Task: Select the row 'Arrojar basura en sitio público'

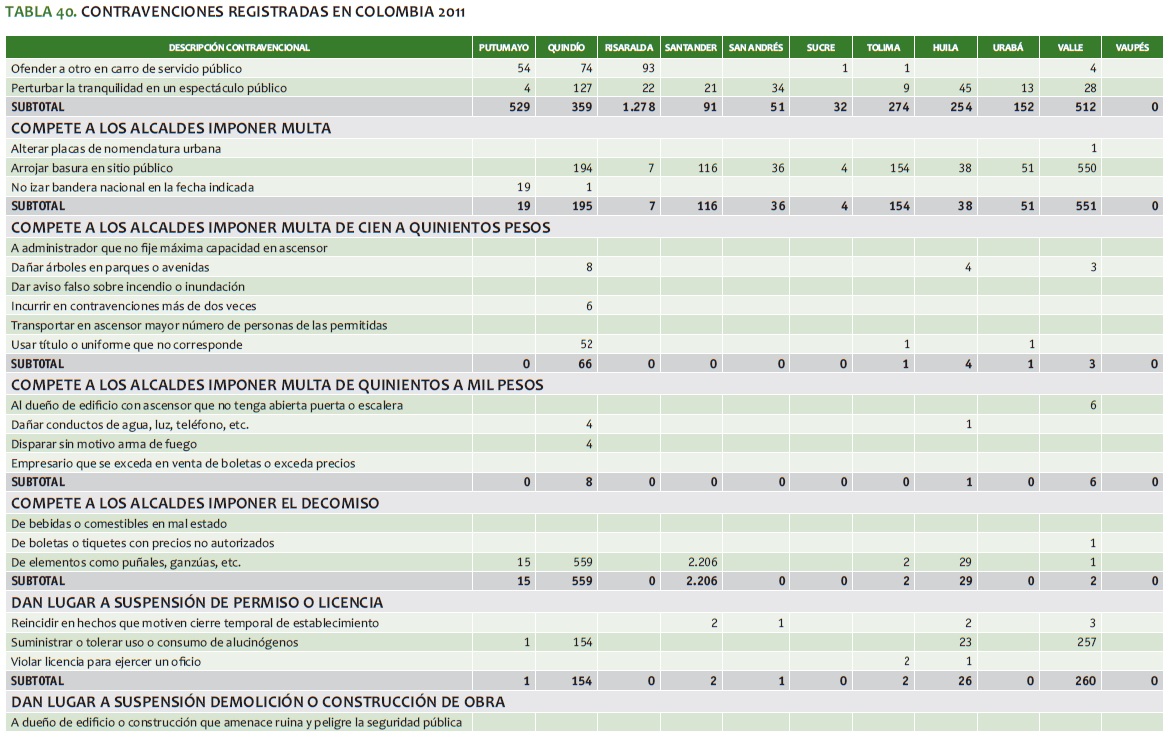Action: [x=92, y=168]
